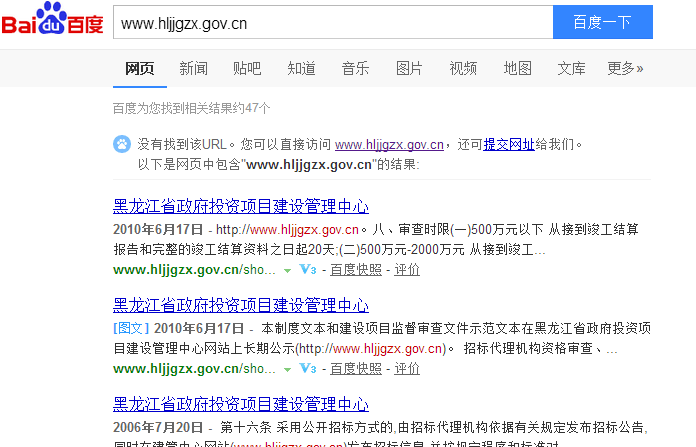The image size is (696, 447).
Task: Click the 百度为您找到相关结果约47个 text
Action: coord(191,108)
